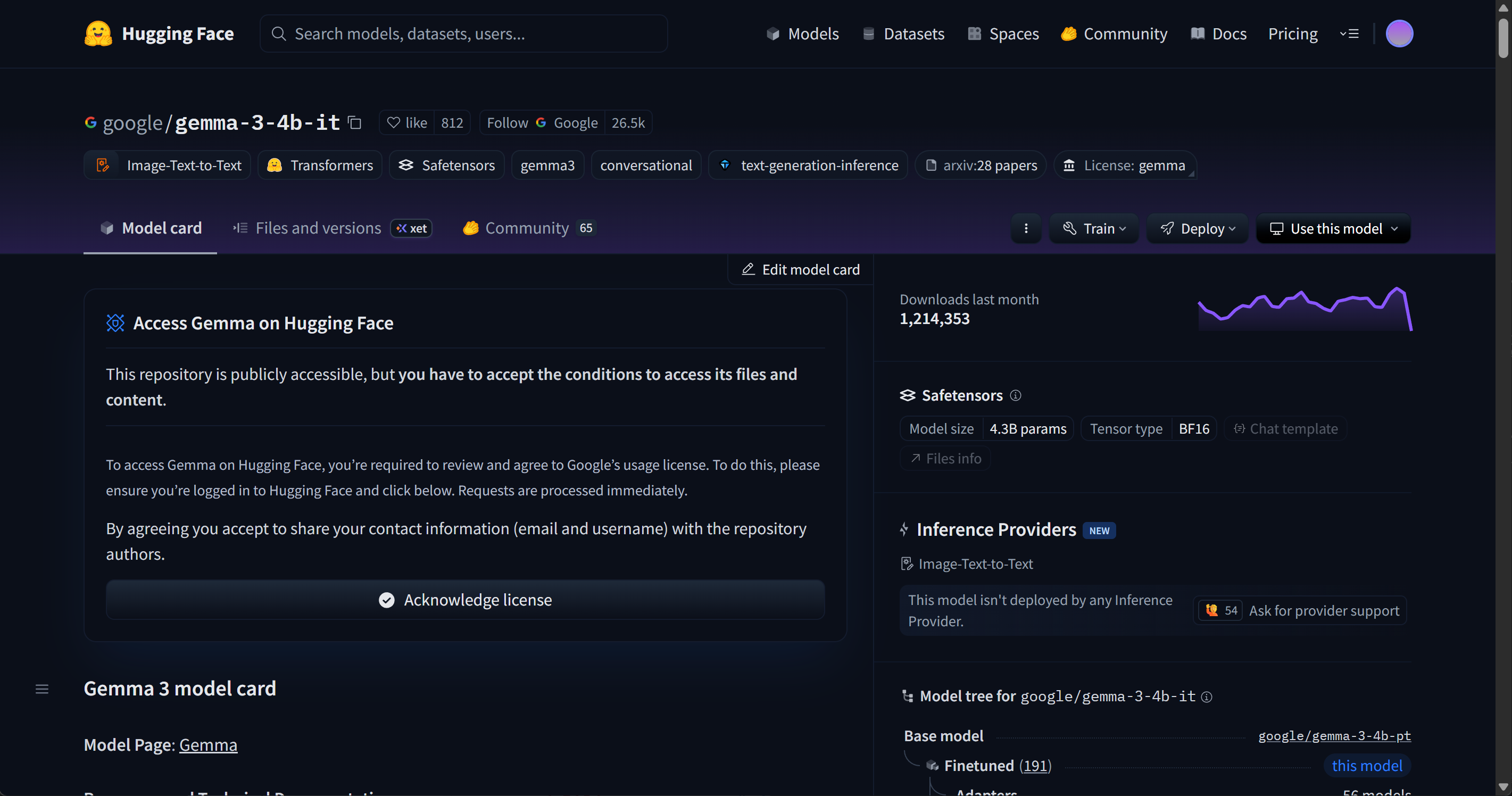The height and width of the screenshot is (796, 1512).
Task: Click the heart like icon
Action: [x=394, y=123]
